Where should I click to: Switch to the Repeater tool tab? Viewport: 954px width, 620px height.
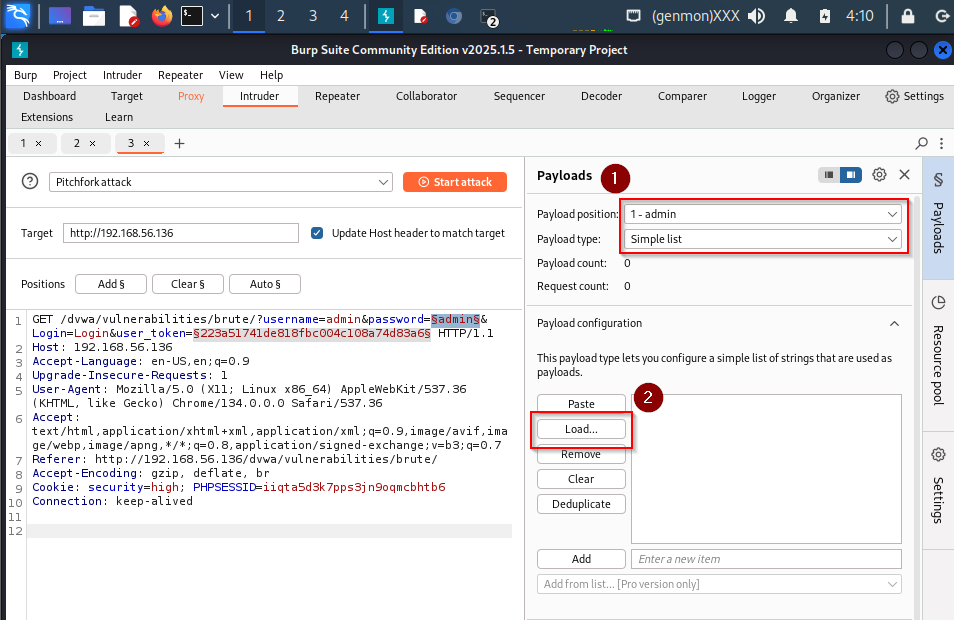[337, 96]
